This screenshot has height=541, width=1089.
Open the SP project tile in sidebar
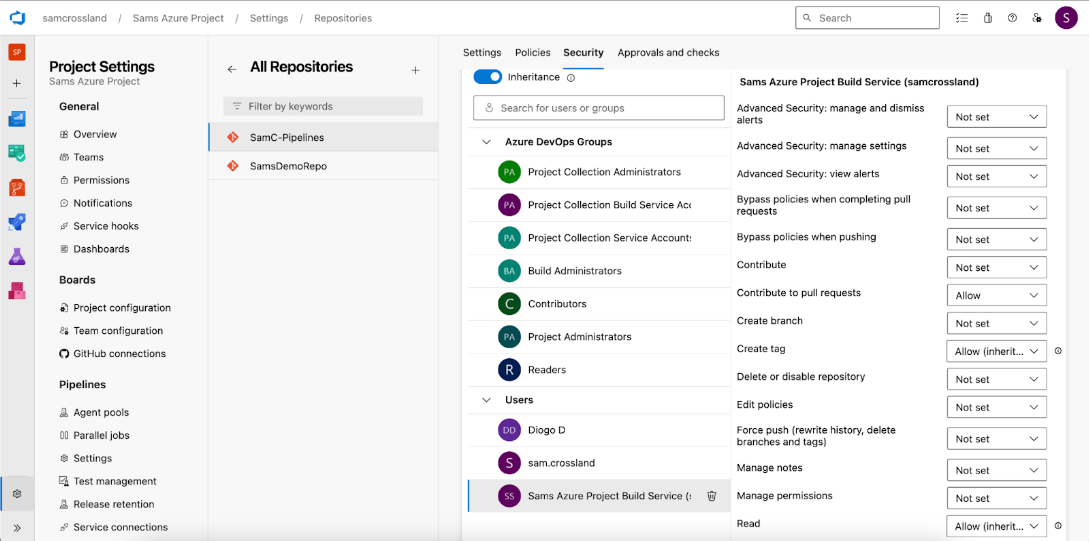pos(17,52)
